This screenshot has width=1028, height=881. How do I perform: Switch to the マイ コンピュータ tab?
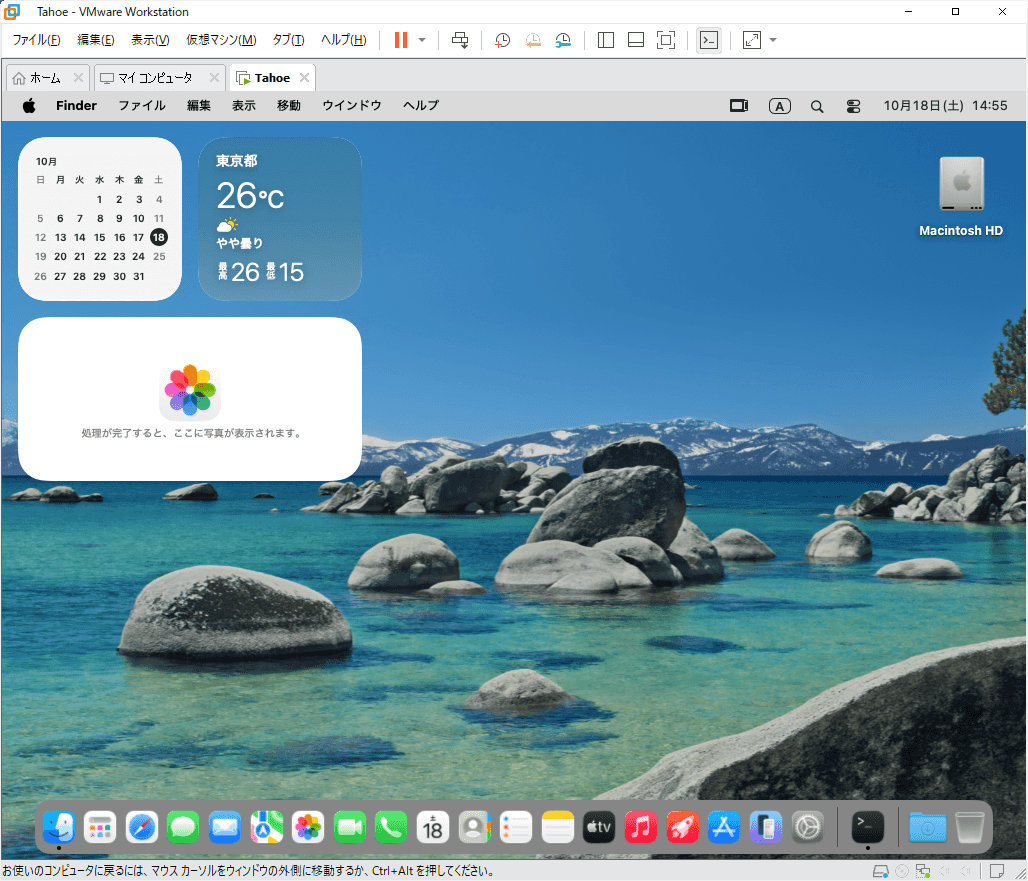[x=155, y=78]
